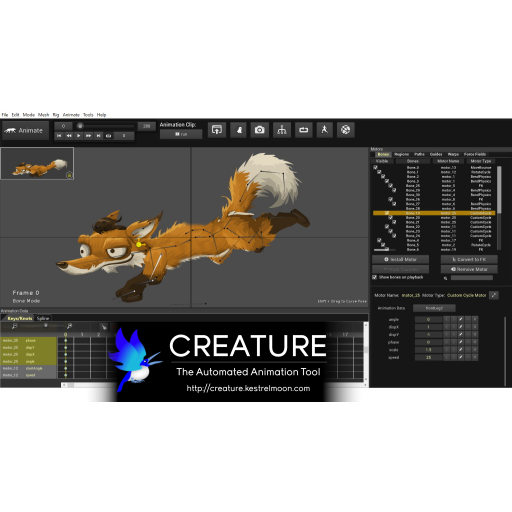Click the frame scrubber slider handle
The height and width of the screenshot is (512, 512).
[x=80, y=126]
